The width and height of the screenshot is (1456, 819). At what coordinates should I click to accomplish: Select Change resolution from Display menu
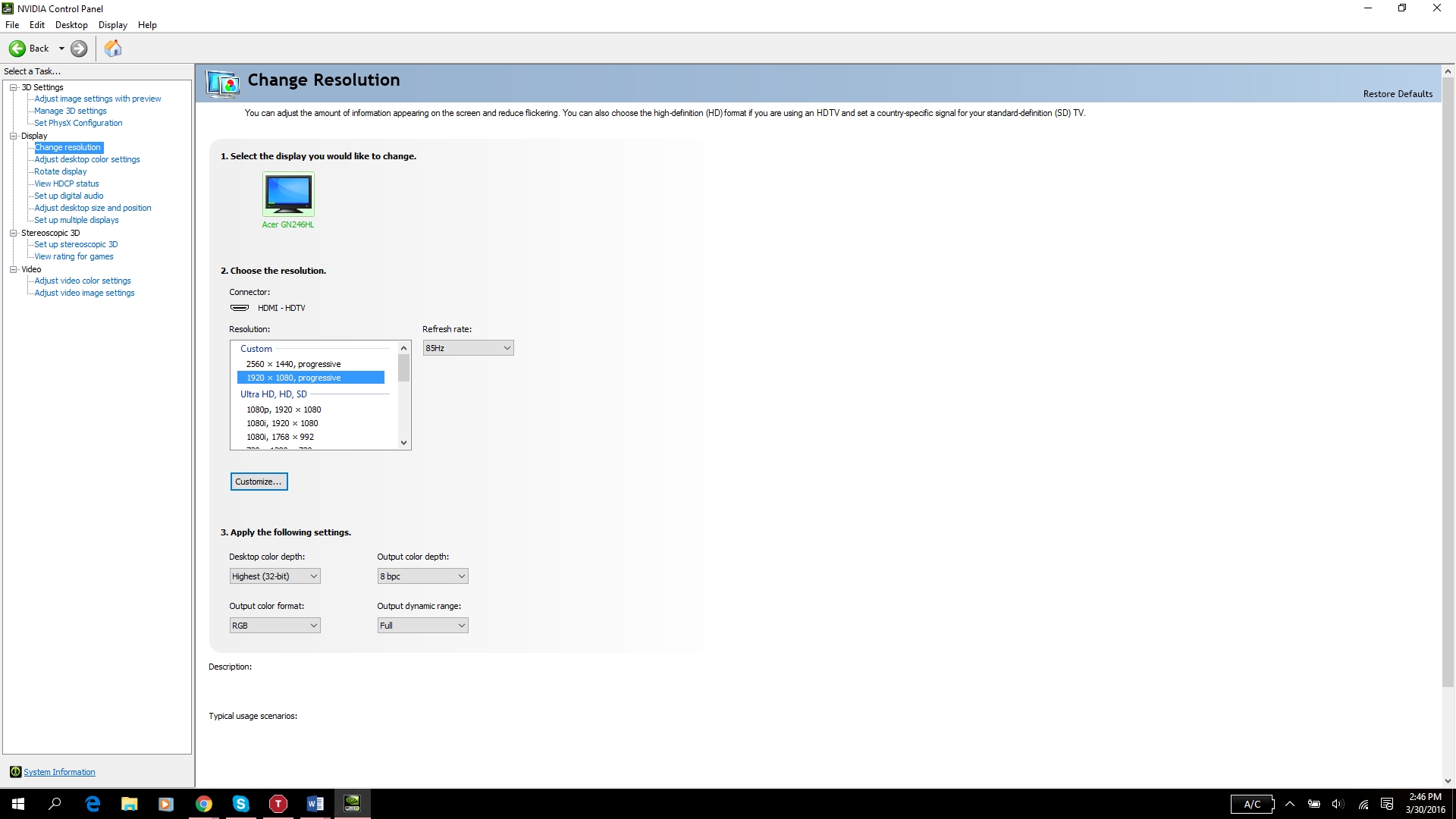(x=67, y=147)
